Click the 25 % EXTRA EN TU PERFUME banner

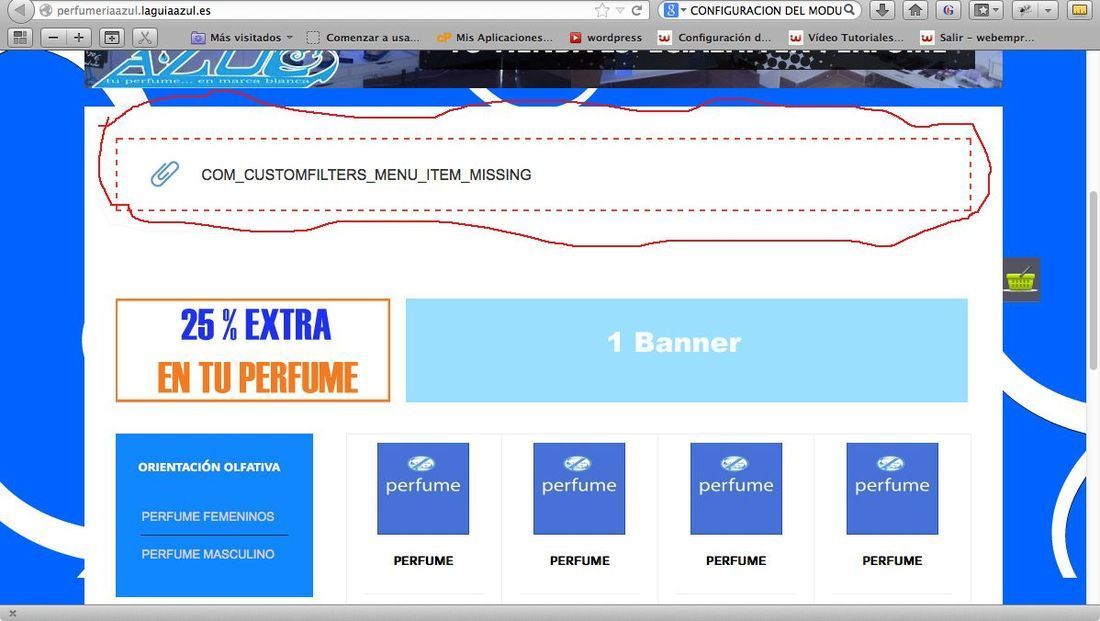(253, 350)
